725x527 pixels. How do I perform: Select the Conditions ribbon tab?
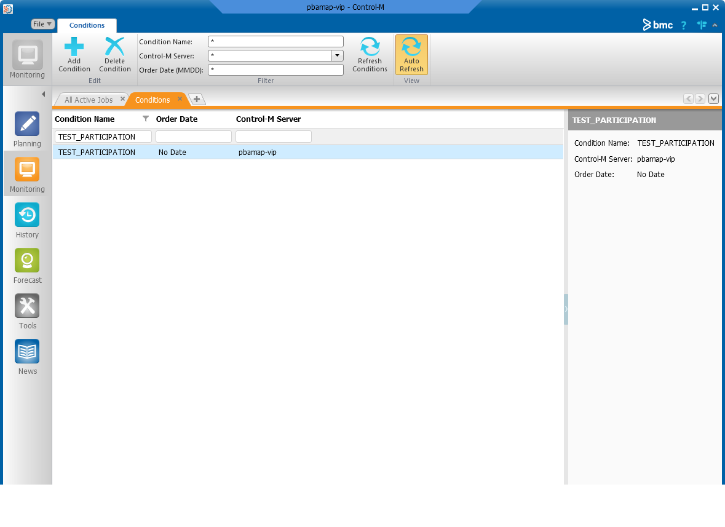click(x=87, y=25)
